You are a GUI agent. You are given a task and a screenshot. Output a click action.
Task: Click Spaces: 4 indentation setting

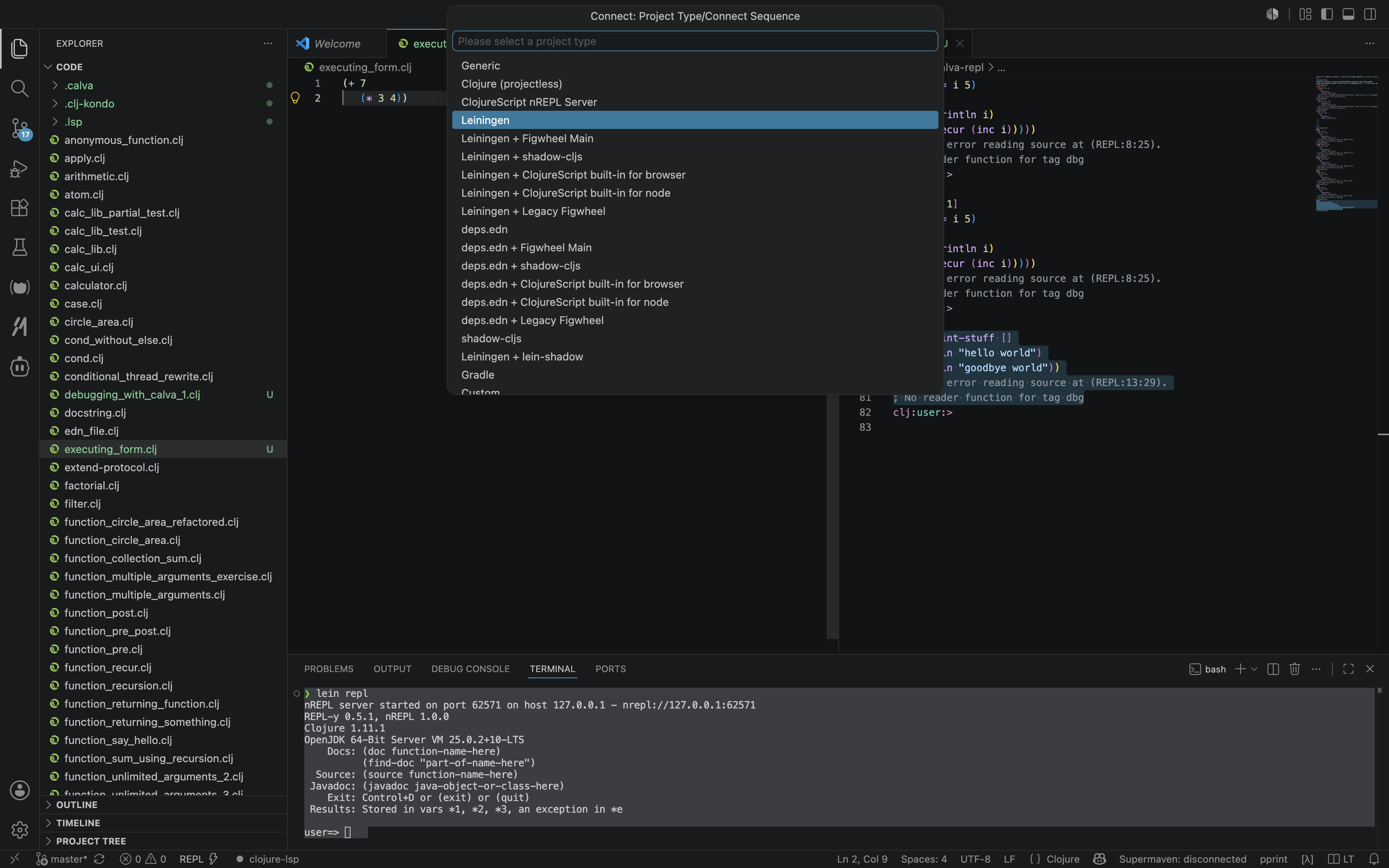[x=924, y=859]
